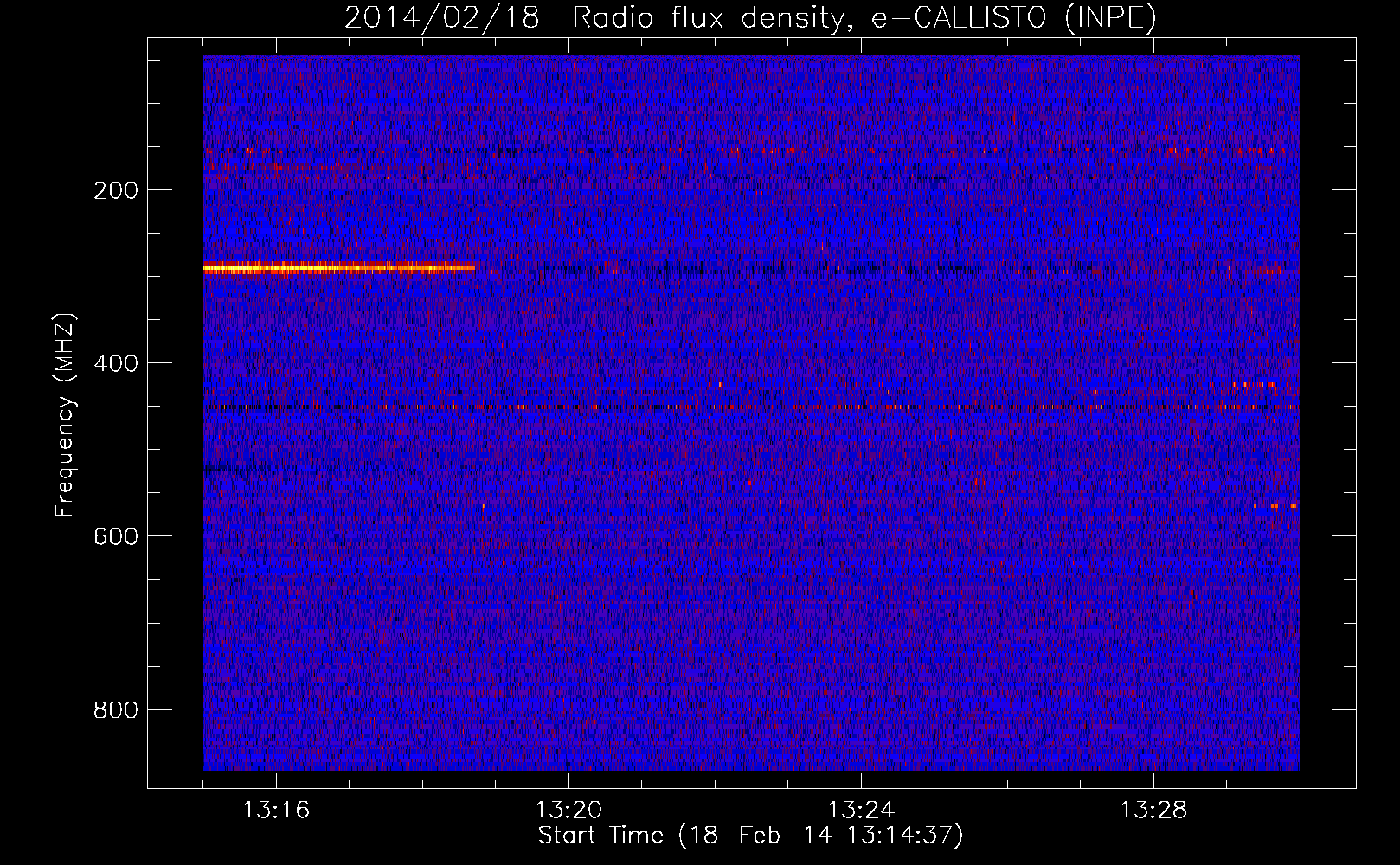Click the thin red horizontal line near 450 MHz
This screenshot has height=865, width=1400.
click(751, 407)
